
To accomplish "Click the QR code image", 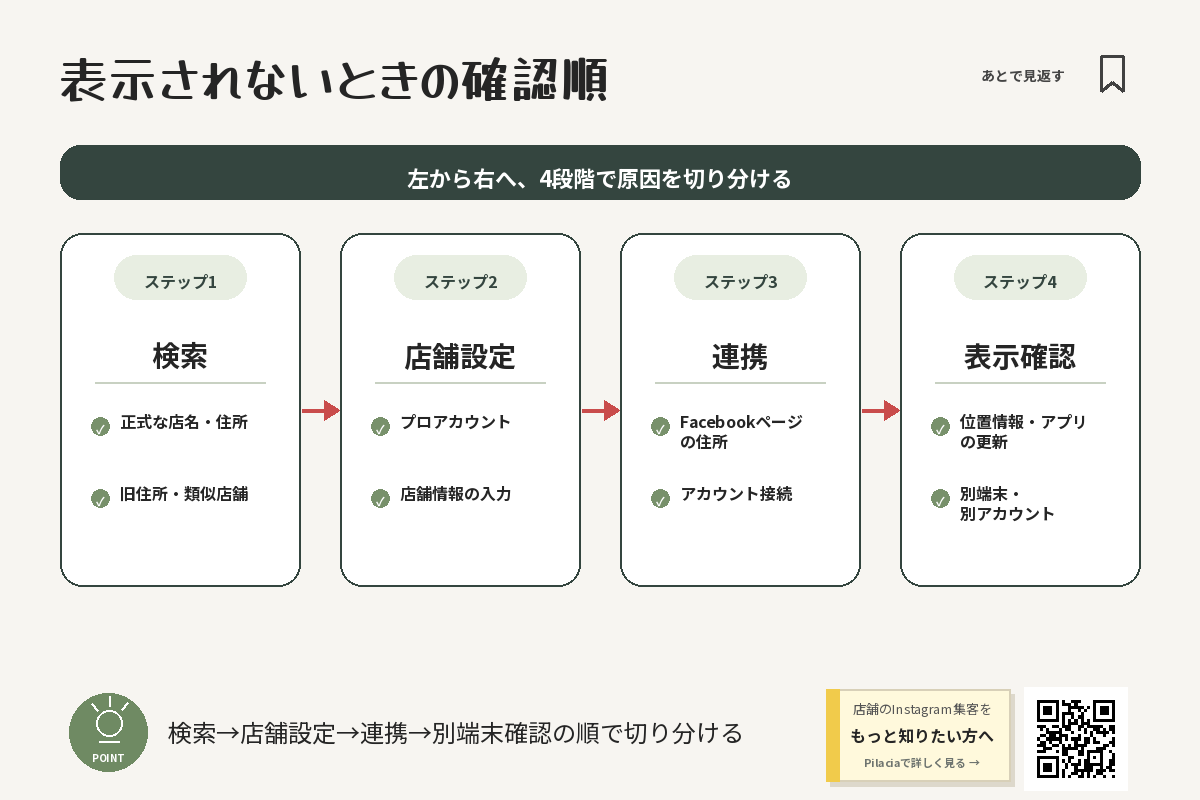I will pos(1076,739).
